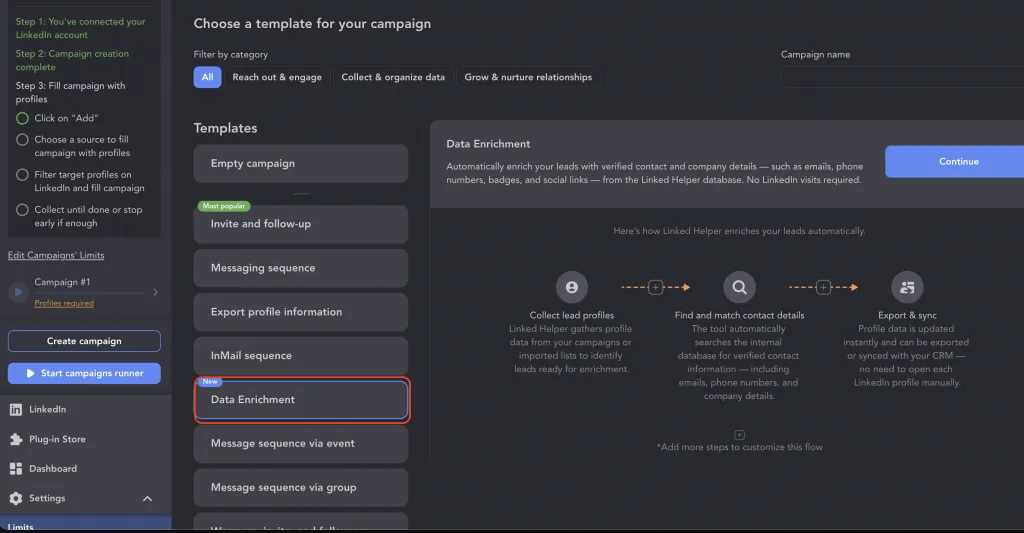Open the Plug-in Store menu item
Image resolution: width=1024 pixels, height=533 pixels.
click(x=85, y=439)
